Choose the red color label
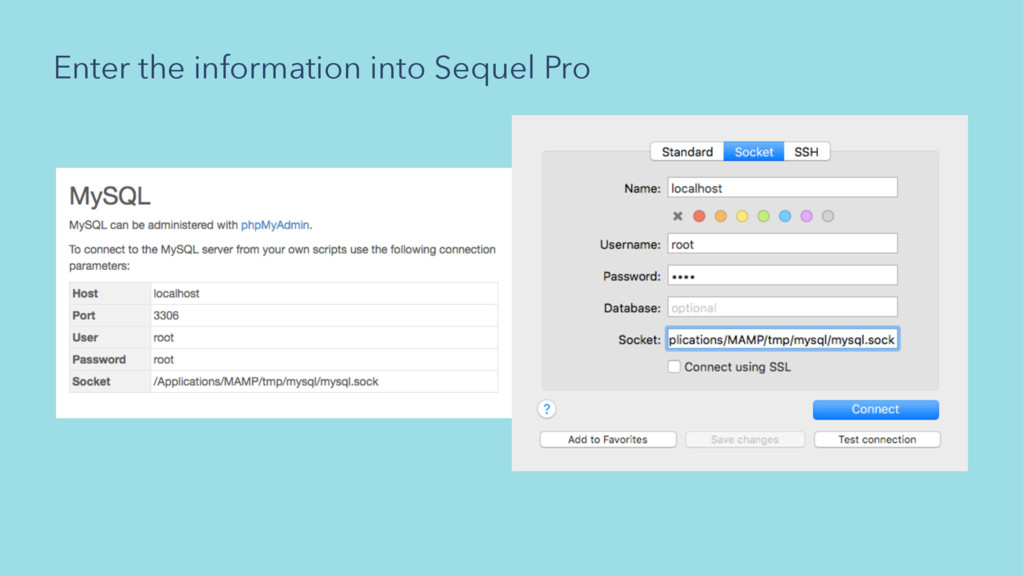 (x=699, y=216)
